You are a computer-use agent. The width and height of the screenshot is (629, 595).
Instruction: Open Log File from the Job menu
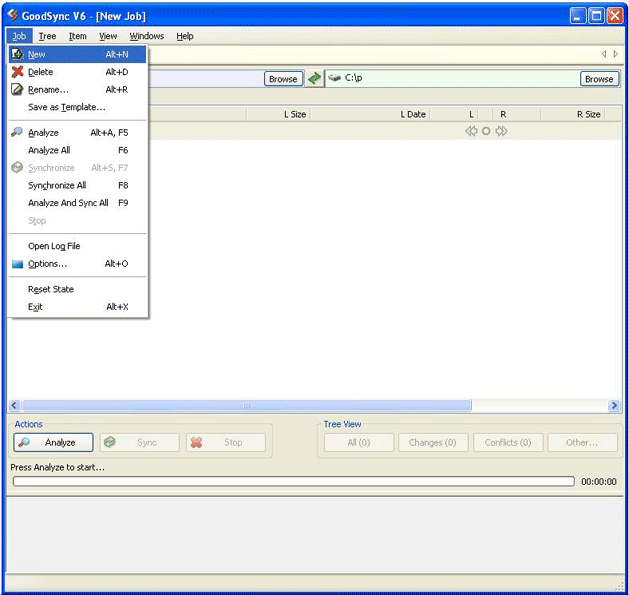click(x=77, y=246)
